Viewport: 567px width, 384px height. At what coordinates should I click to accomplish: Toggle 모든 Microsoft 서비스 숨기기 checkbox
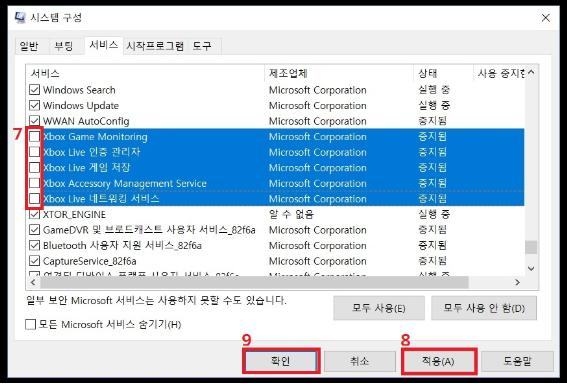(x=30, y=324)
